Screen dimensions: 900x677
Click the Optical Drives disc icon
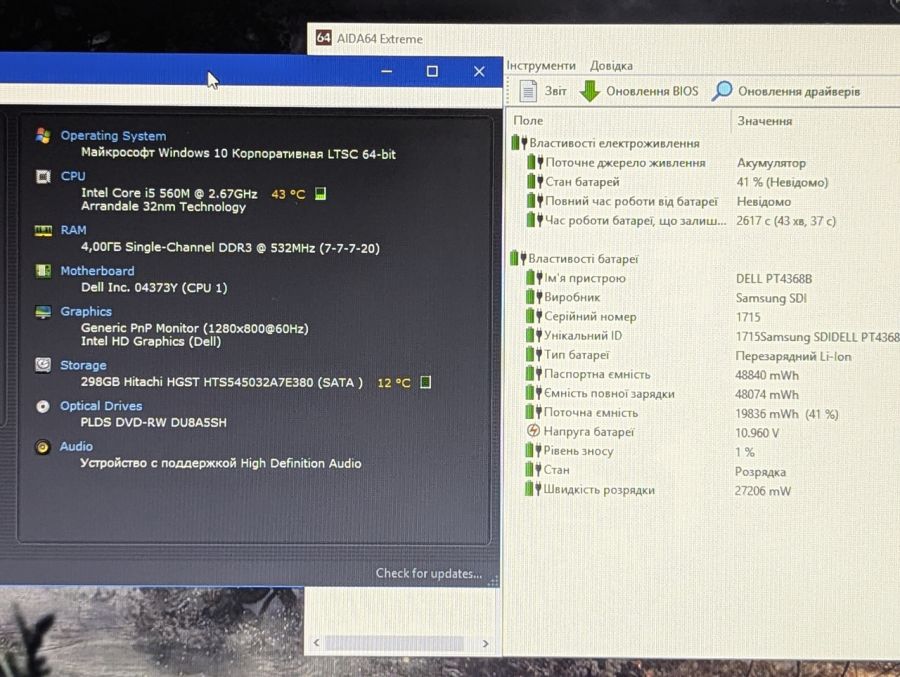point(42,407)
